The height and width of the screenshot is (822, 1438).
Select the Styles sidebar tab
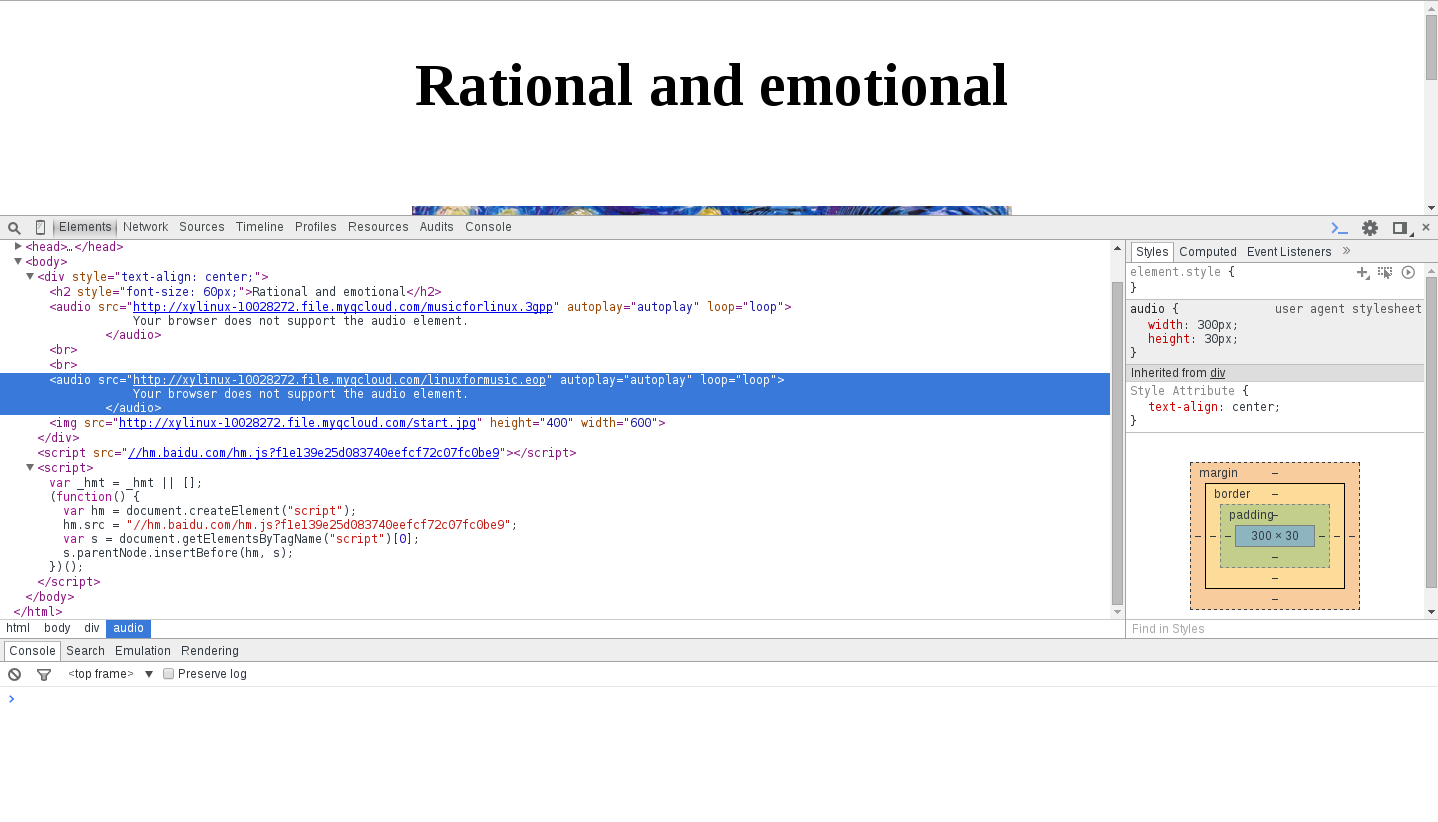[1152, 252]
